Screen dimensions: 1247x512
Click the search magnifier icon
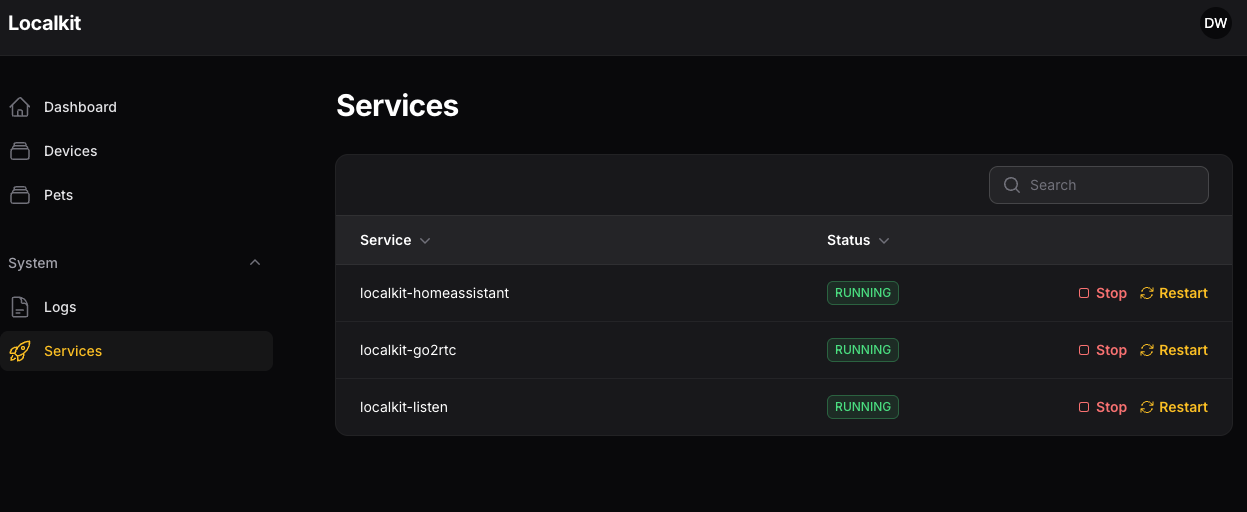point(1011,185)
